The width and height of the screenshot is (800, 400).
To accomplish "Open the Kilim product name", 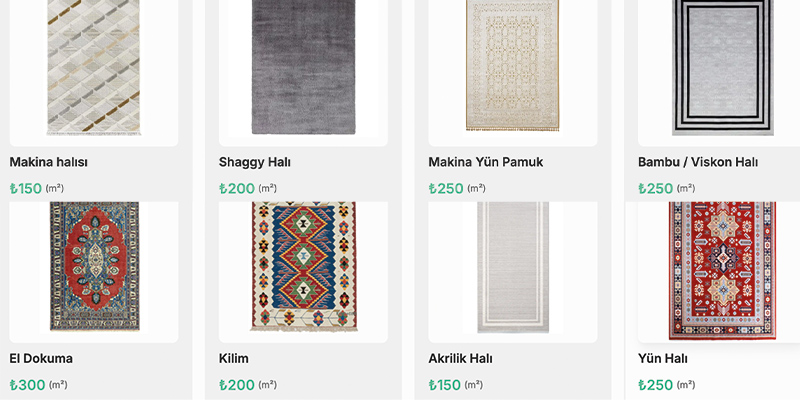I will [x=234, y=359].
